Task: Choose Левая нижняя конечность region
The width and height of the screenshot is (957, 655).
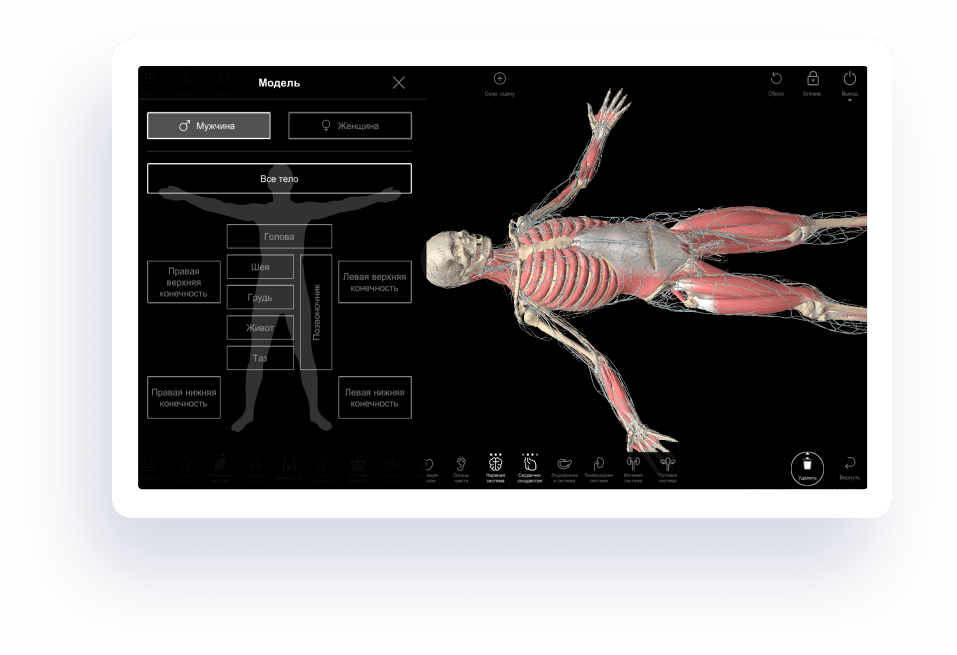Action: coord(374,398)
